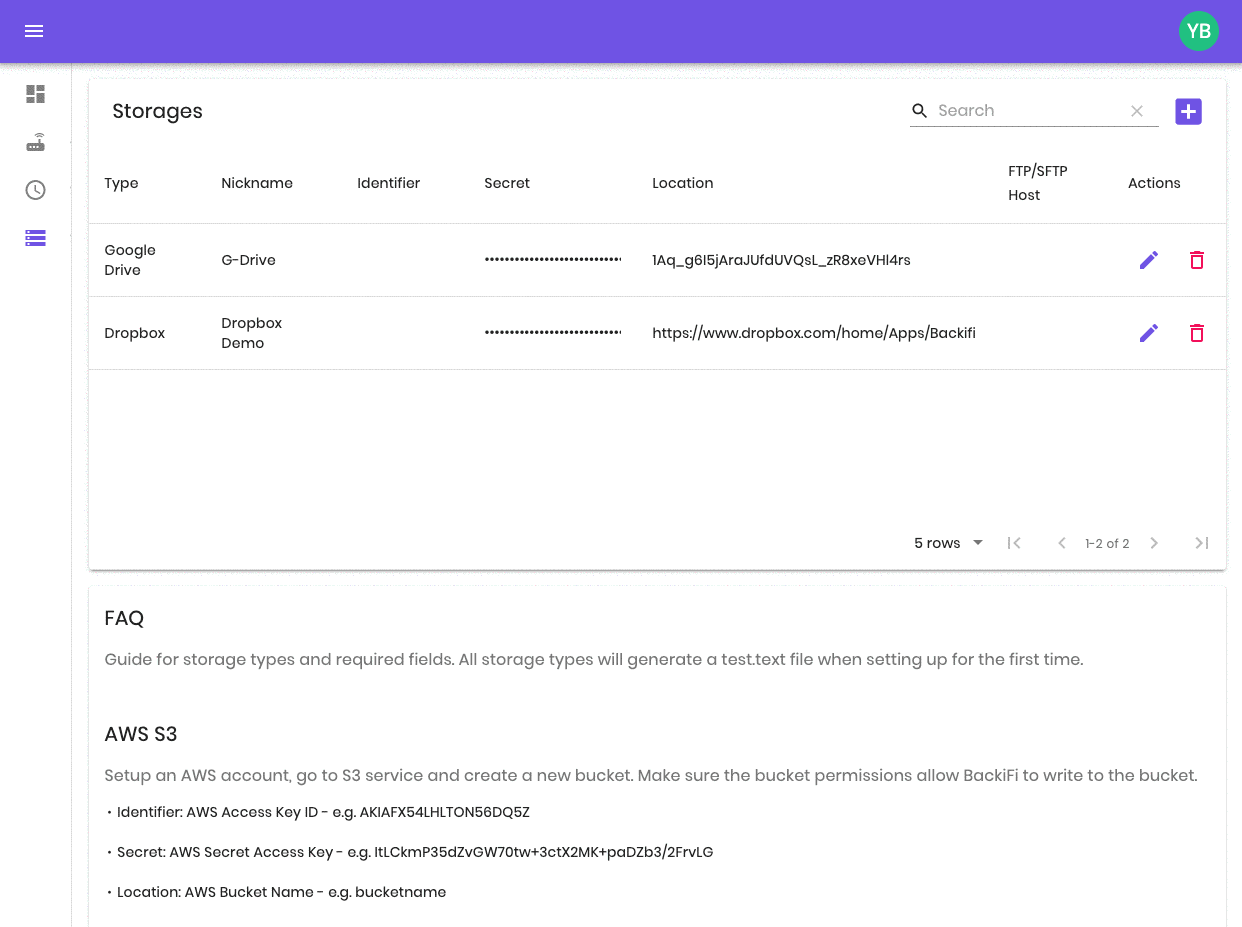Select the dropbox.com/home/Apps/Backifi location text

[x=814, y=333]
